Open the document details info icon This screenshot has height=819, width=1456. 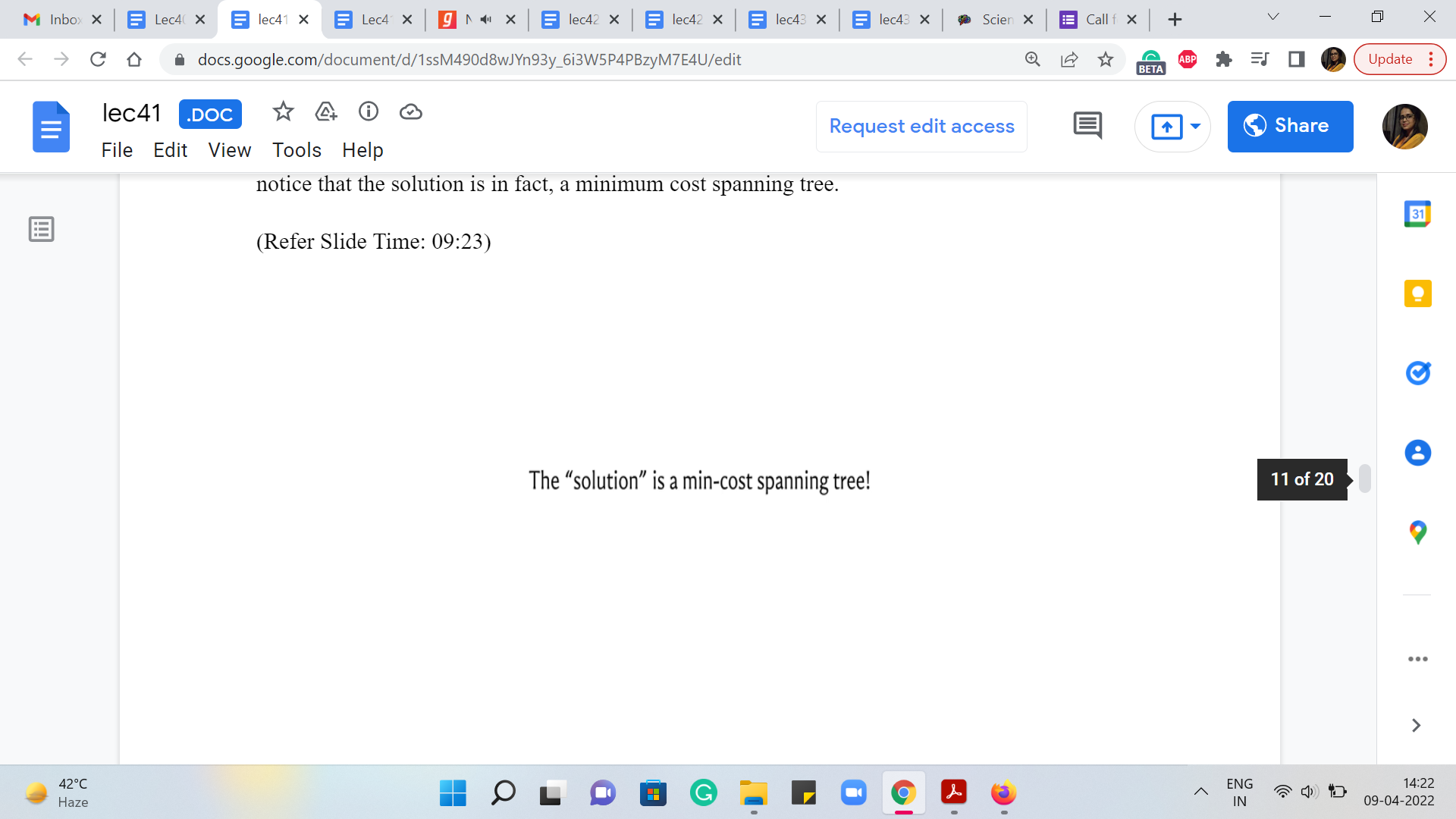coord(369,112)
